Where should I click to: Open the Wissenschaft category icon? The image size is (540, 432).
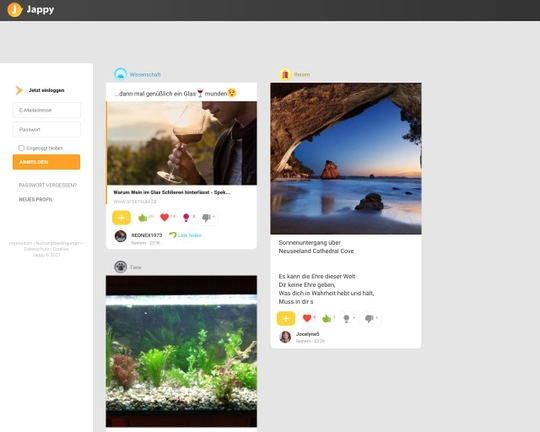(x=121, y=74)
